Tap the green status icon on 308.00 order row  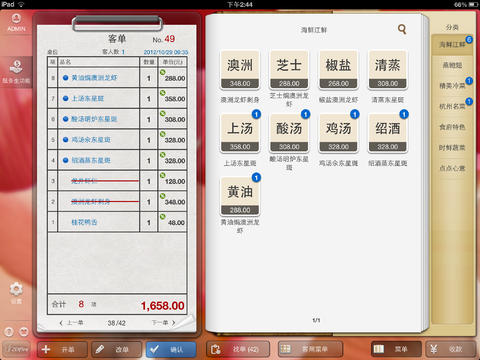[163, 113]
